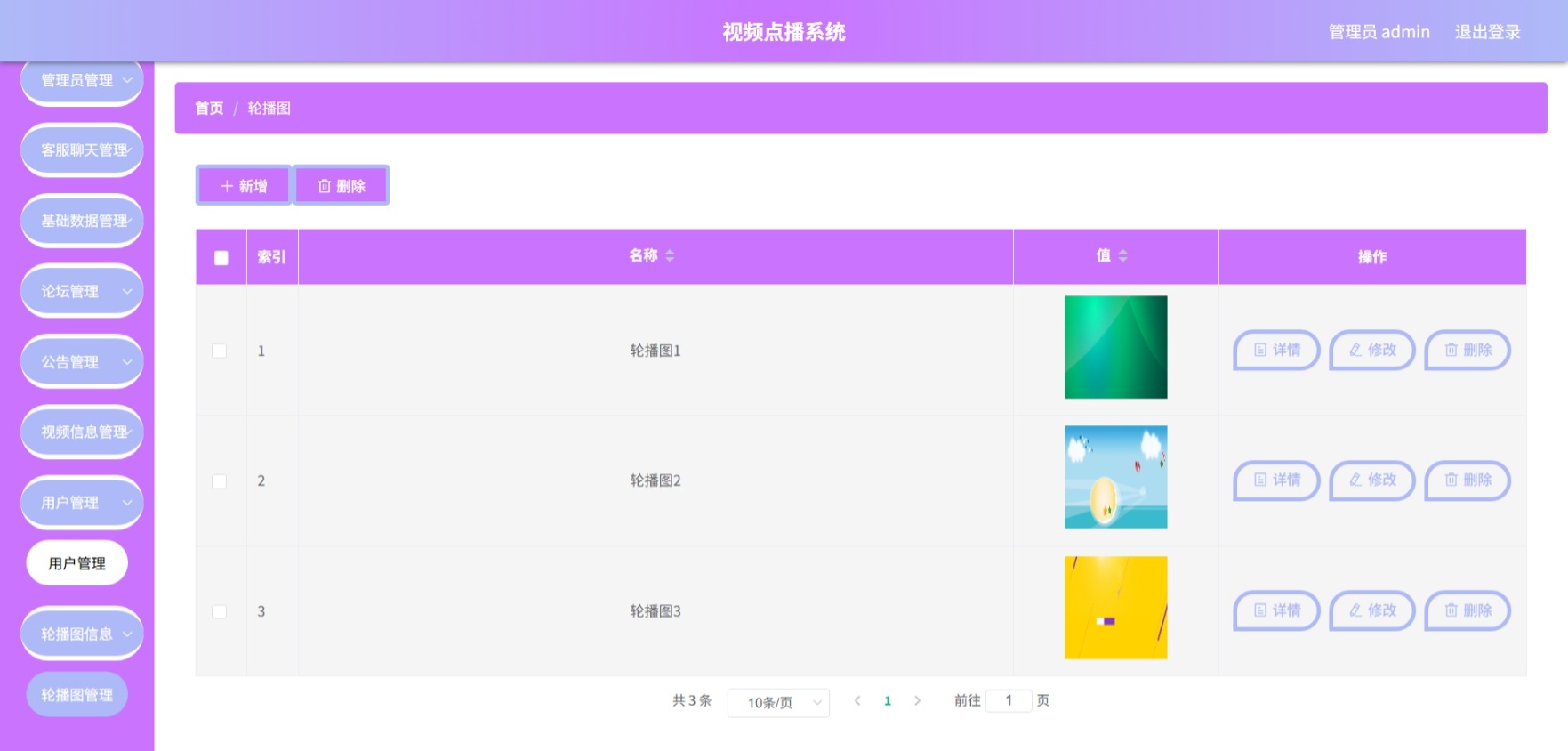1568x751 pixels.
Task: Select the white 用户管理 submenu item
Action: tap(77, 563)
